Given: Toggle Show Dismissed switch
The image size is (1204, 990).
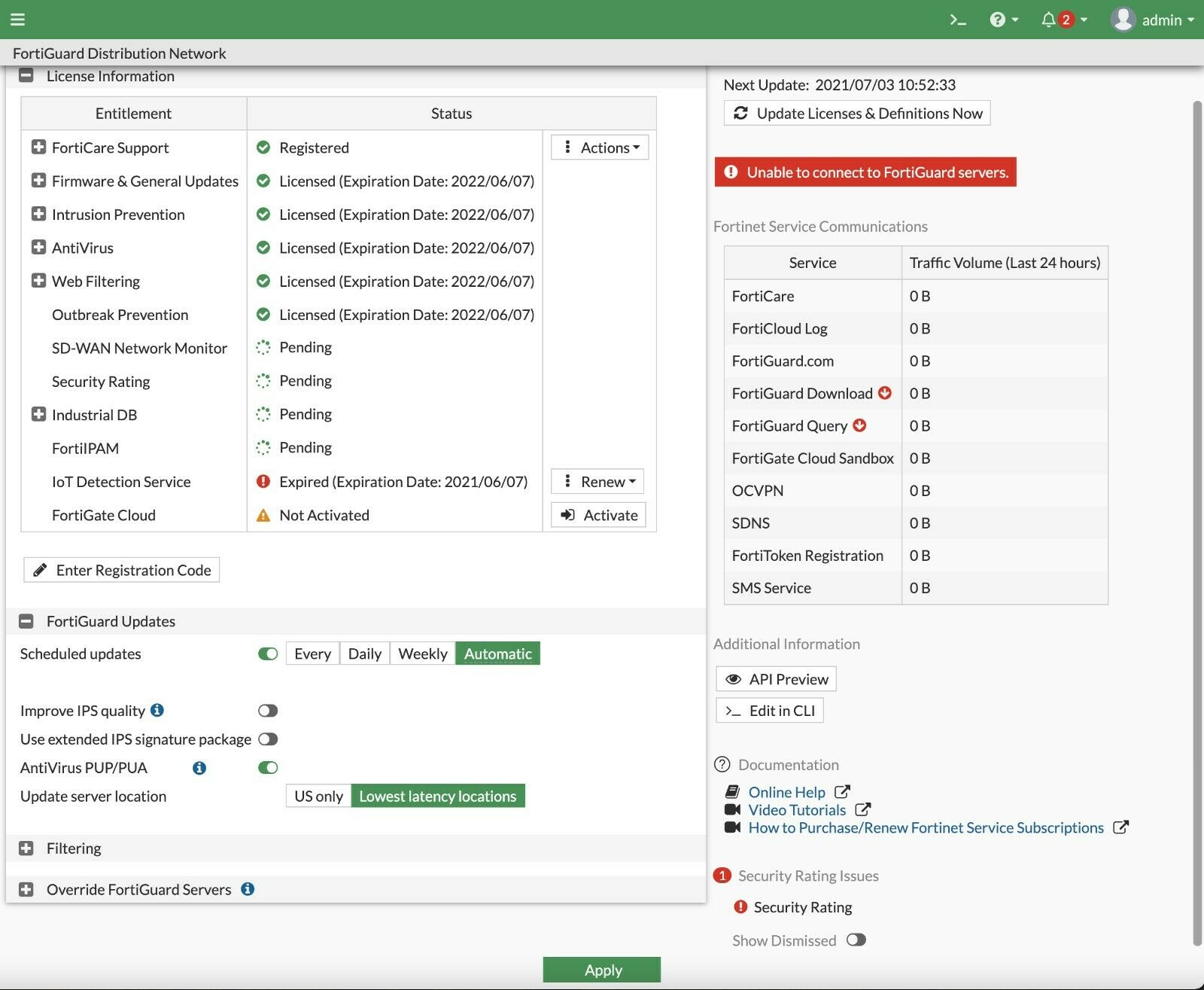Looking at the screenshot, I should tap(856, 940).
